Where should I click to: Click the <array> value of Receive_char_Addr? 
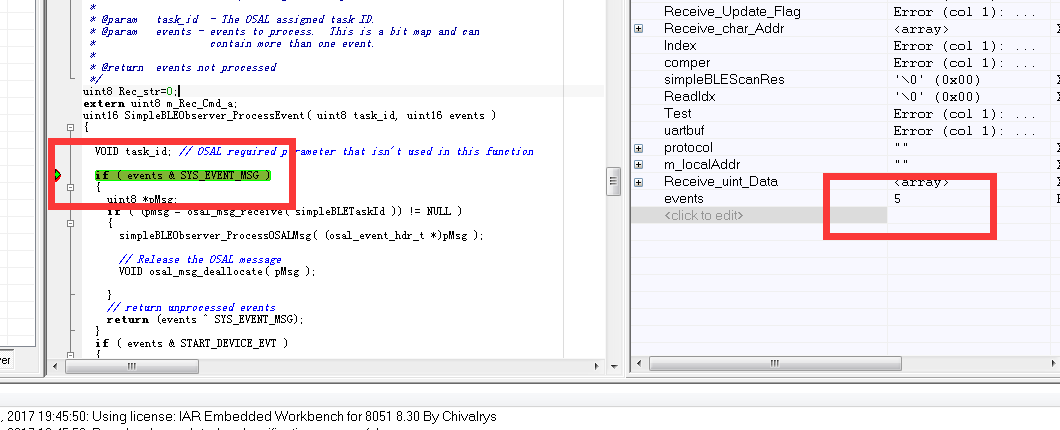921,29
